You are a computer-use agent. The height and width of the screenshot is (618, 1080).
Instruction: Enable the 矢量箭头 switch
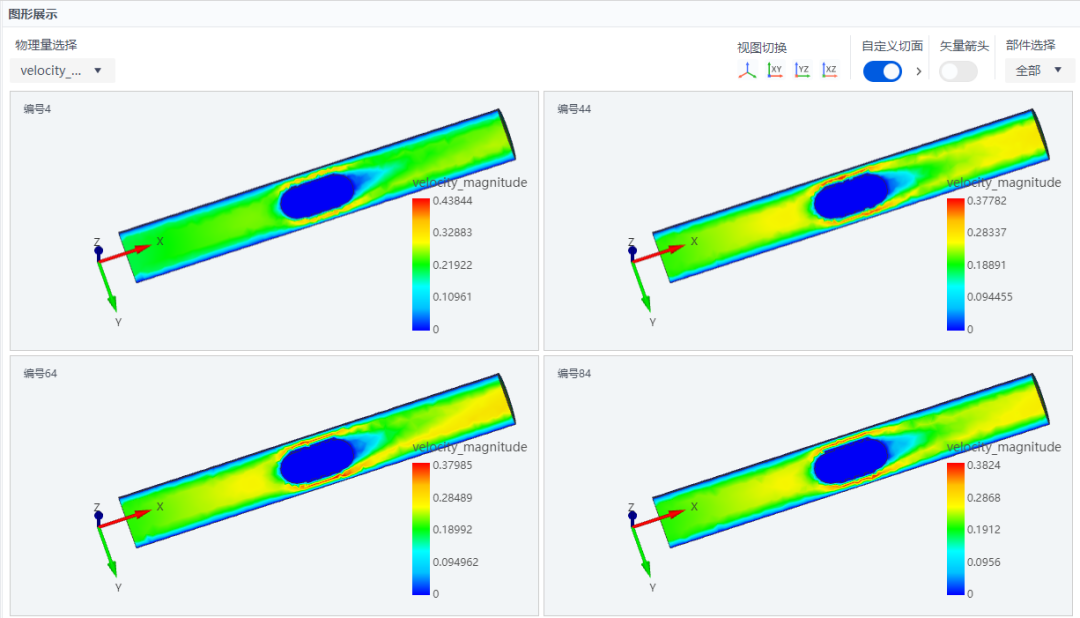tap(958, 71)
